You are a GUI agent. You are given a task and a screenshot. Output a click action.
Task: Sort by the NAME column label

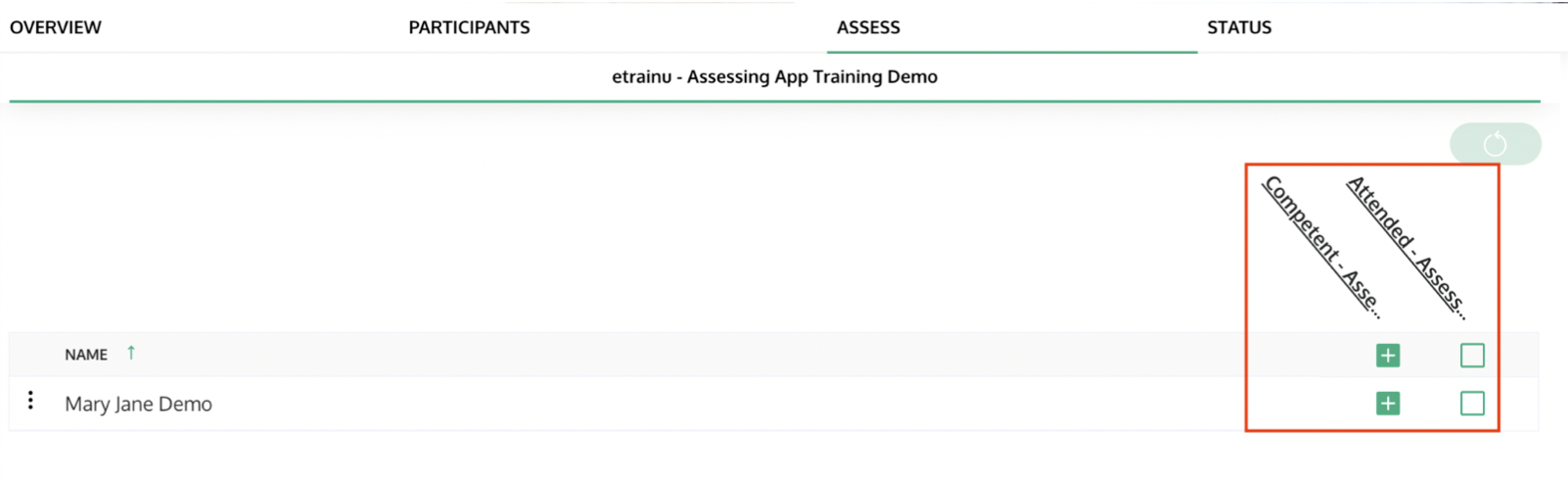click(x=86, y=355)
